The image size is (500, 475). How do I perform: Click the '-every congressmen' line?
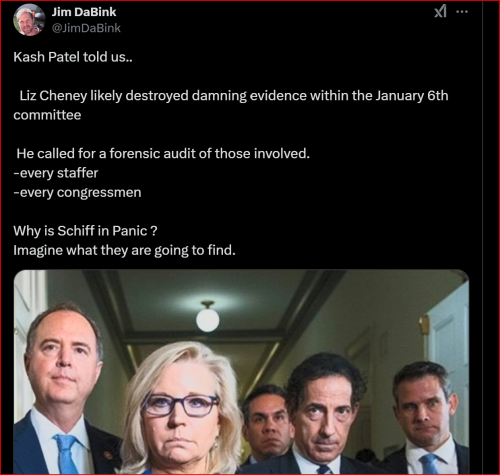click(x=77, y=192)
